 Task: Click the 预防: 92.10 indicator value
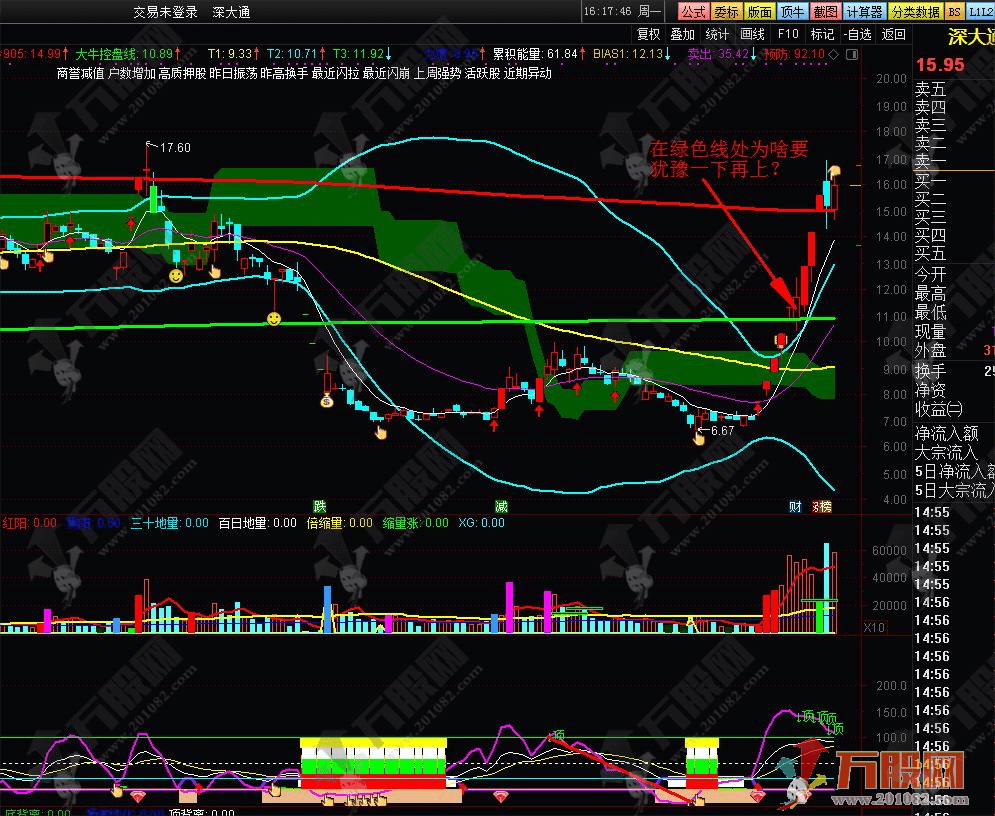pos(794,54)
